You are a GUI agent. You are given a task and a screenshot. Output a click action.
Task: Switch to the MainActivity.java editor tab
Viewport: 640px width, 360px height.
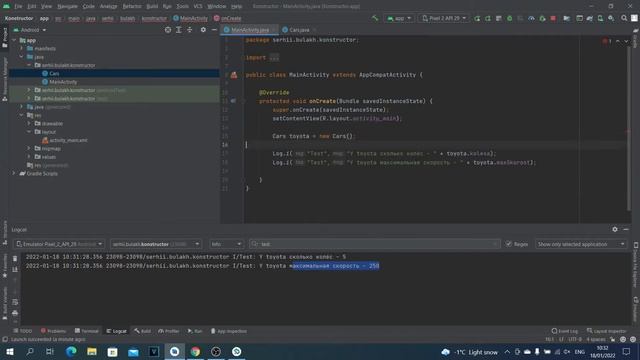(249, 30)
